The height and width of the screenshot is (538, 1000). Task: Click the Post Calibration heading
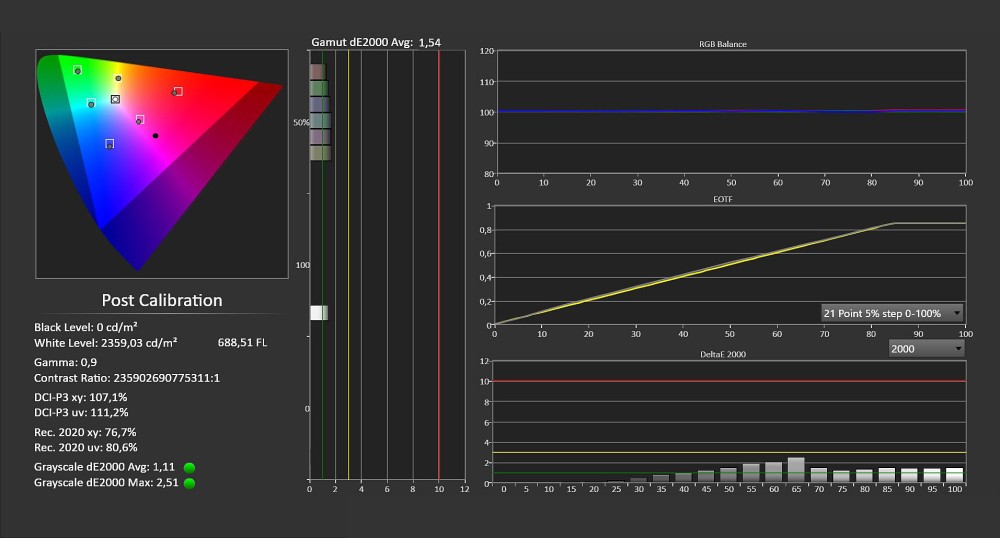(x=162, y=300)
